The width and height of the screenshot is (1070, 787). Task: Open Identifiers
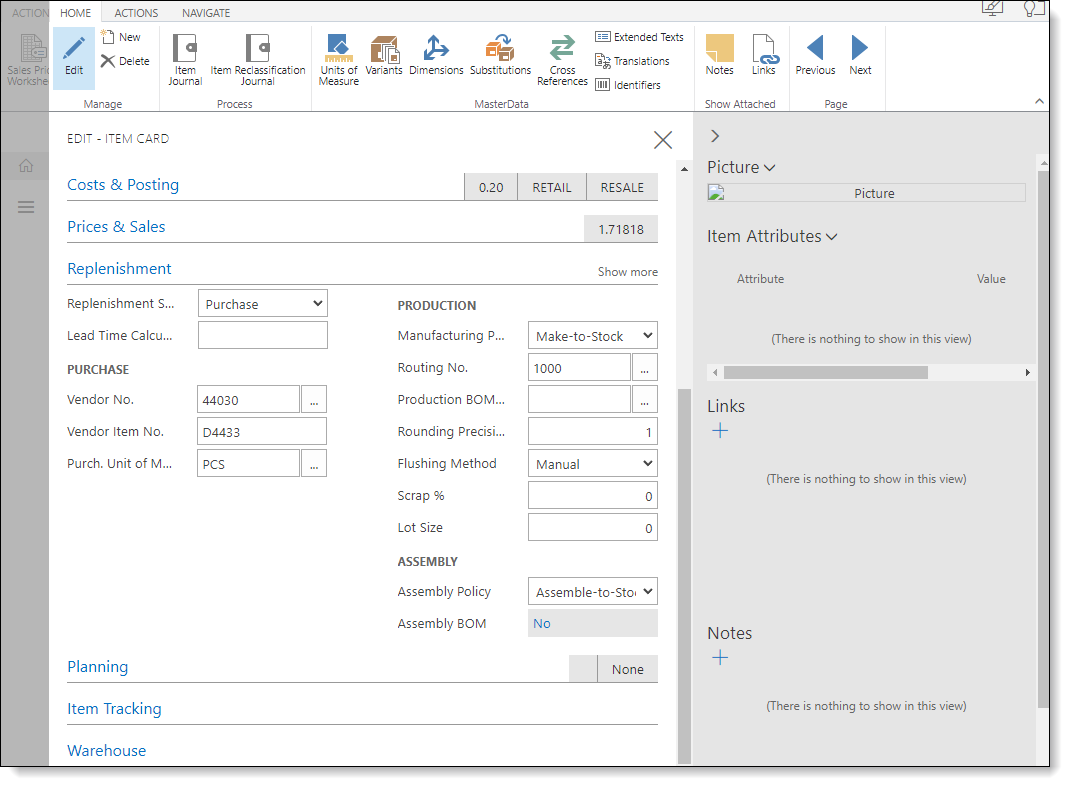click(x=628, y=85)
